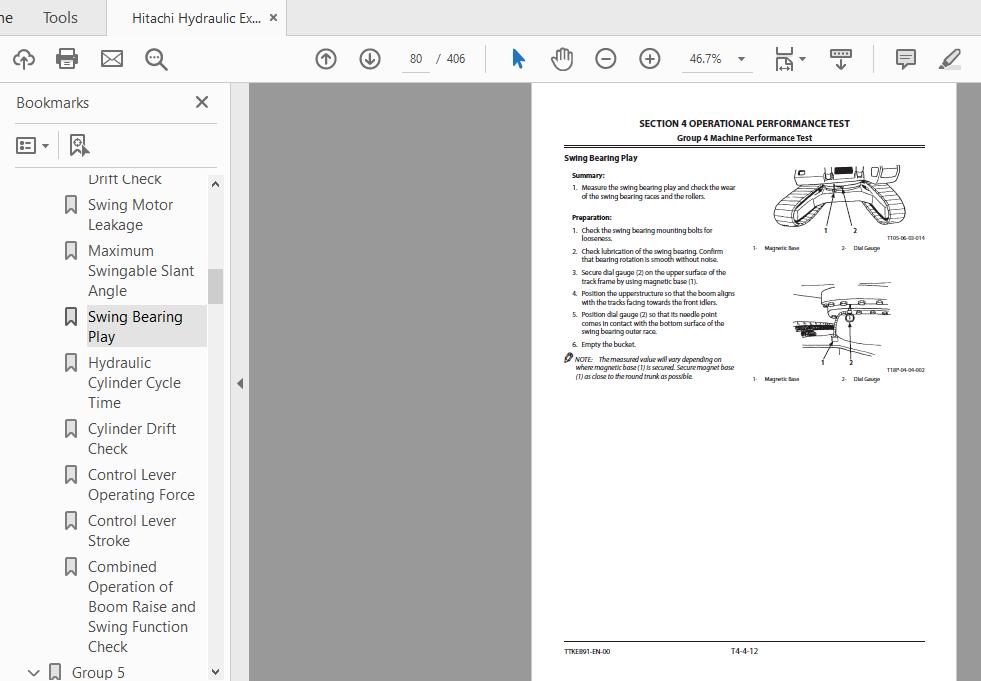Click the Group 5 bookmark icon
This screenshot has height=681, width=981.
[54, 672]
